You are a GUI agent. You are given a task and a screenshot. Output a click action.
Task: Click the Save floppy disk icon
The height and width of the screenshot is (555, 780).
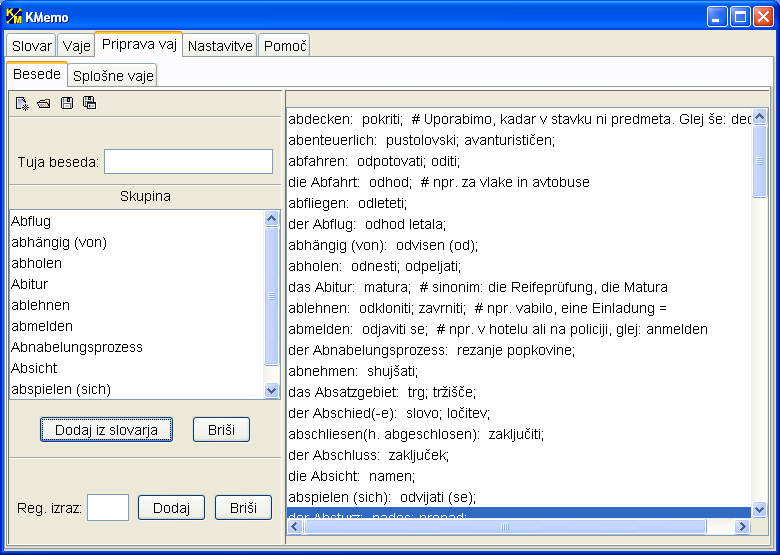pyautogui.click(x=67, y=103)
